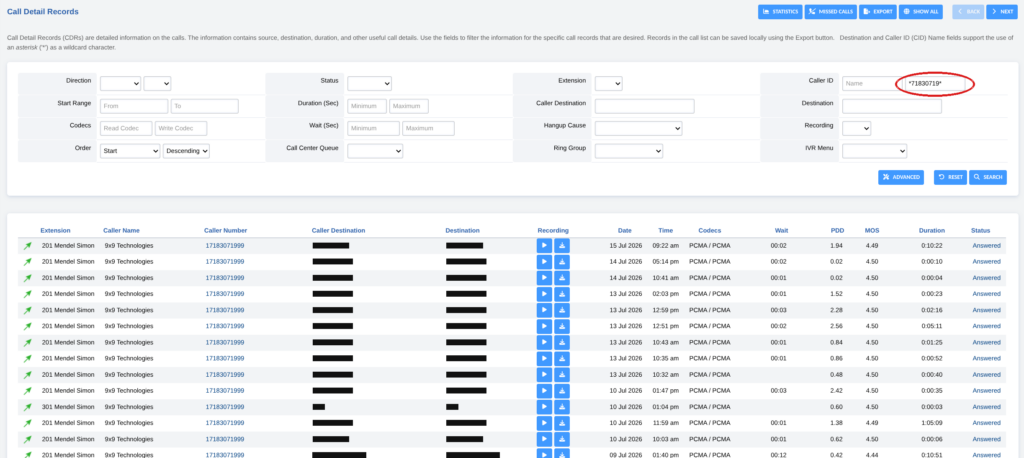
Task: Play recording for the 13 Jul 12:51 pm call
Action: point(544,326)
